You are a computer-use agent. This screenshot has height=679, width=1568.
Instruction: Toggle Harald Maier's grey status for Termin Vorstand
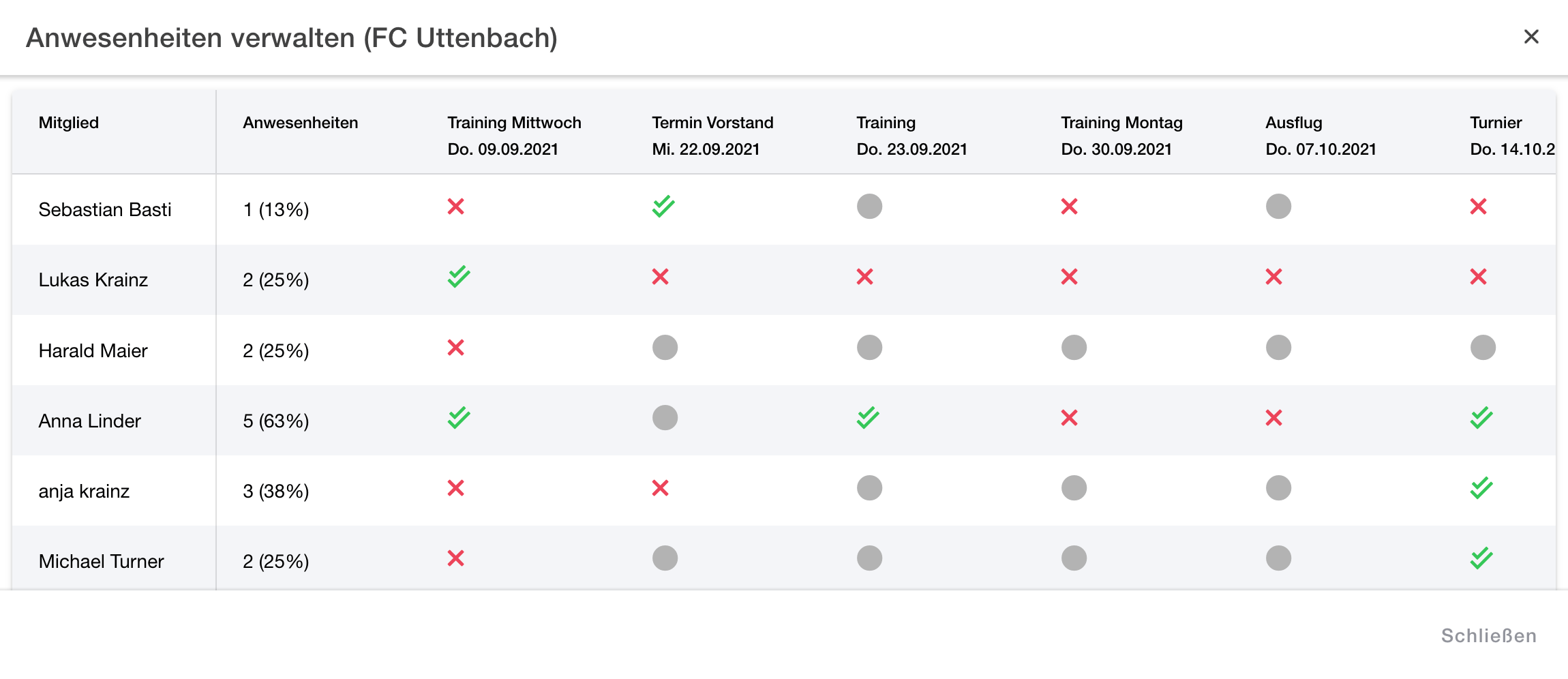click(x=665, y=348)
